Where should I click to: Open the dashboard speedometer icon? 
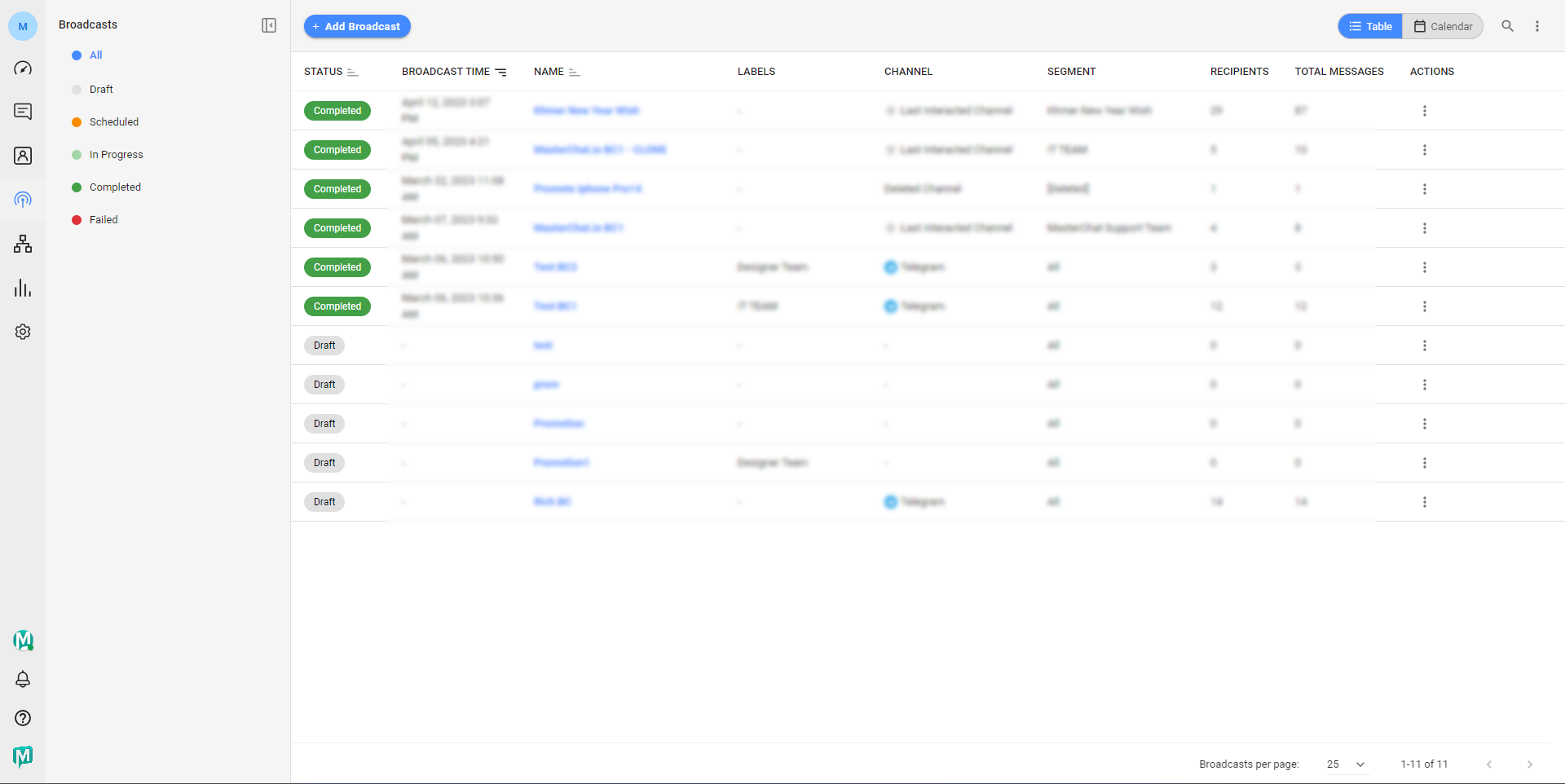point(23,68)
